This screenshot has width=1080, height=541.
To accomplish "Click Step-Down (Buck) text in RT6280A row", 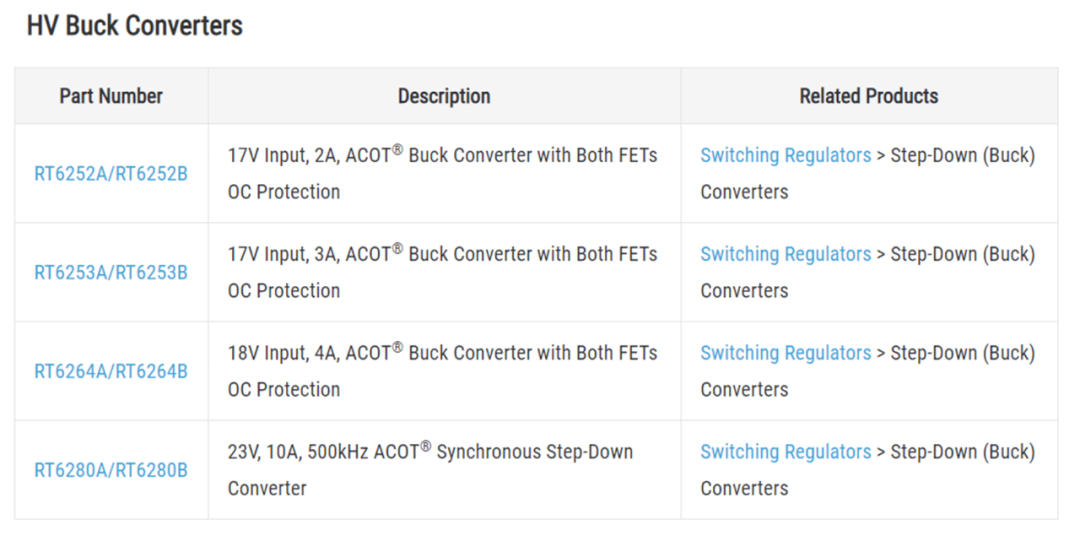I will [x=962, y=452].
